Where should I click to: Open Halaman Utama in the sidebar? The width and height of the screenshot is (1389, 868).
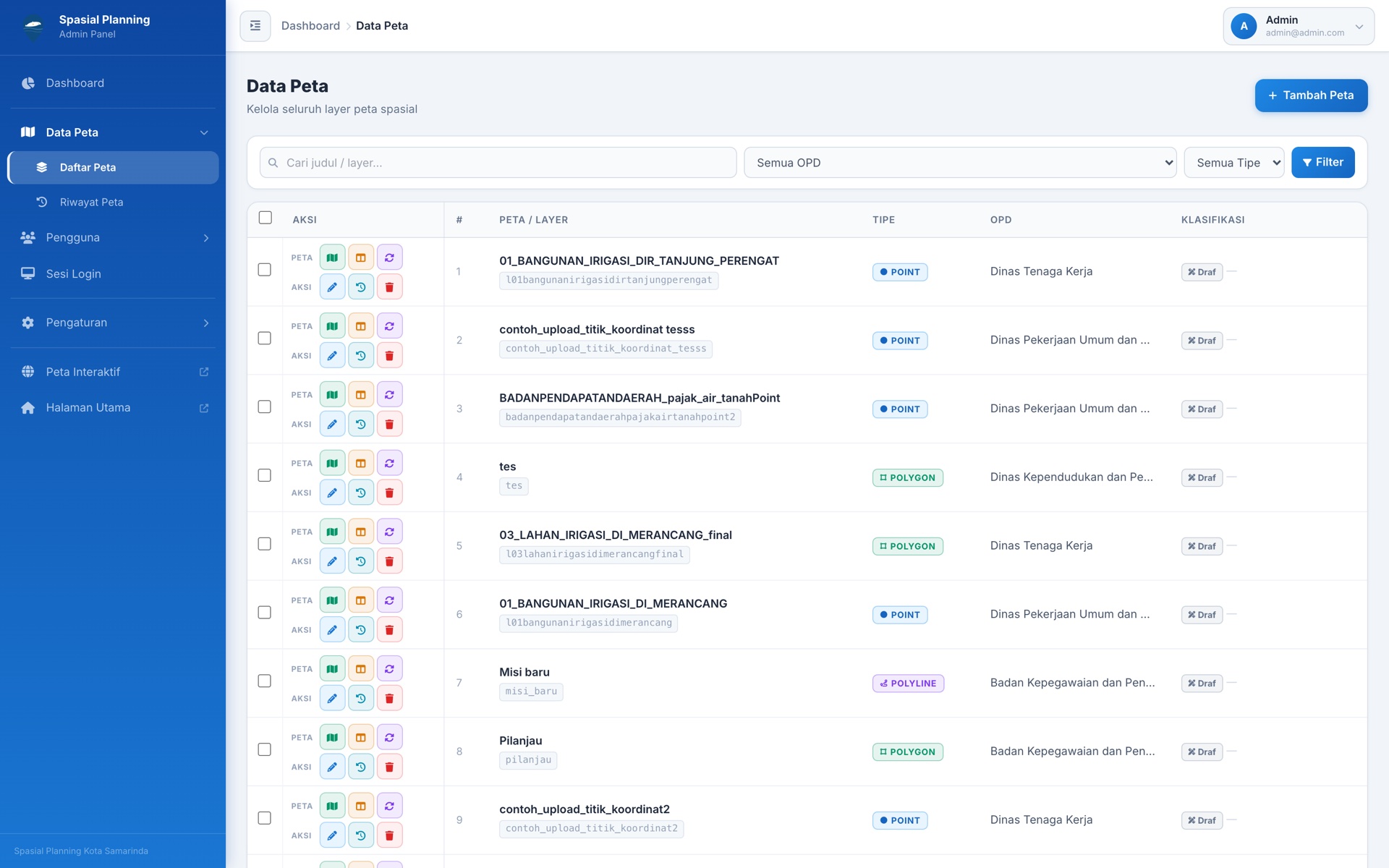[113, 408]
